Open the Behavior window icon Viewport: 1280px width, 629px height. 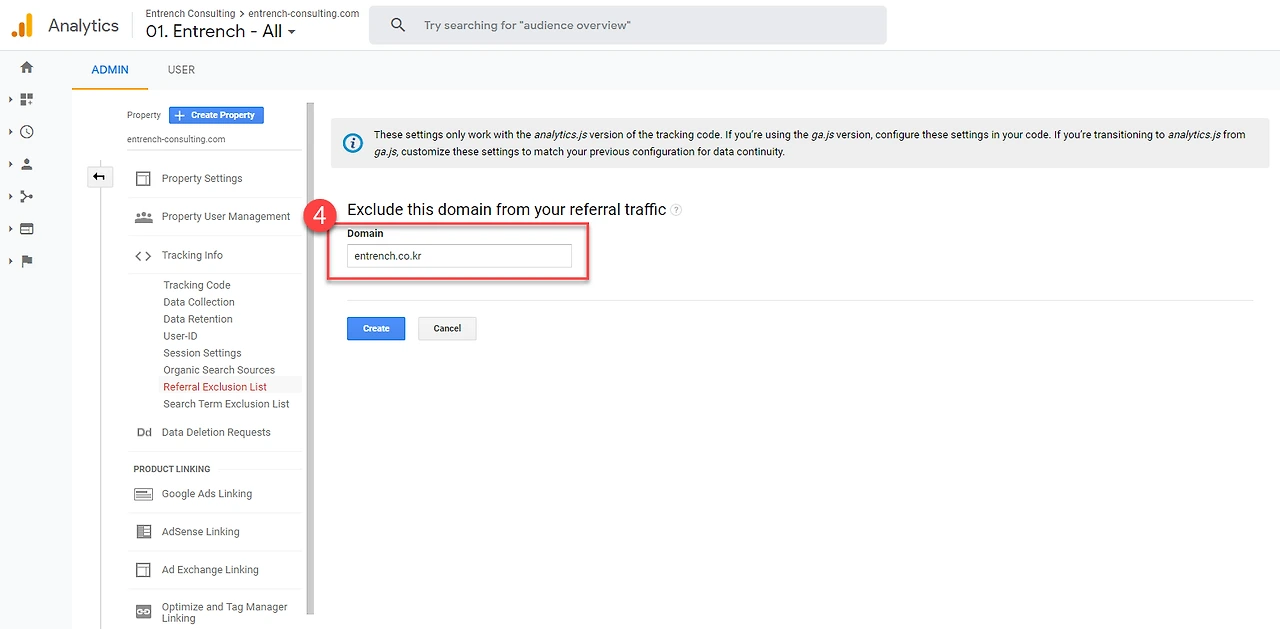tap(27, 229)
